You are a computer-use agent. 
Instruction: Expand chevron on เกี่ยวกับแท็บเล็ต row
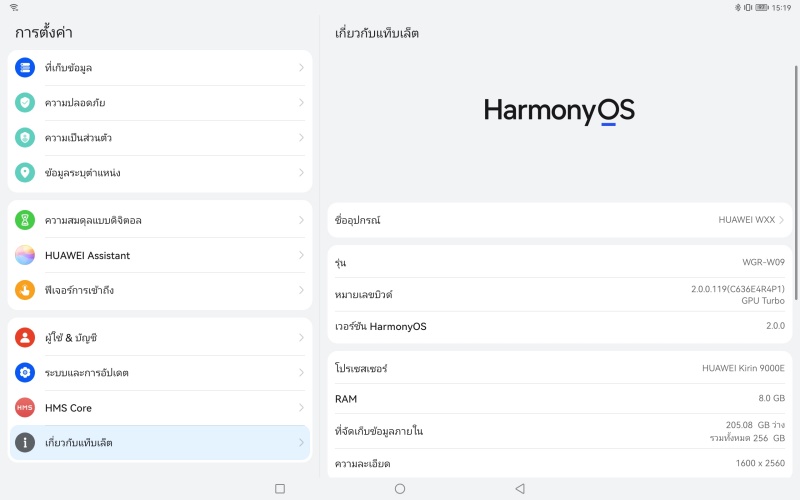[301, 442]
